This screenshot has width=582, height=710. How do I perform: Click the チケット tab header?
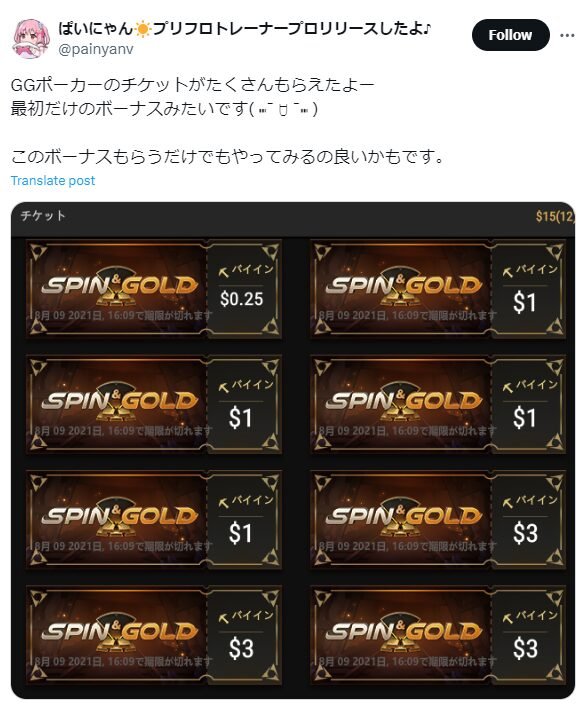[43, 216]
